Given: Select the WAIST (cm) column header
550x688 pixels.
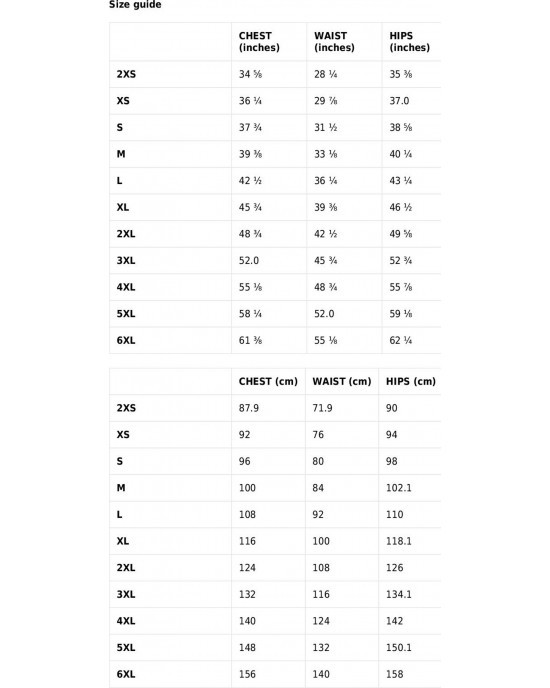Looking at the screenshot, I should click(342, 381).
